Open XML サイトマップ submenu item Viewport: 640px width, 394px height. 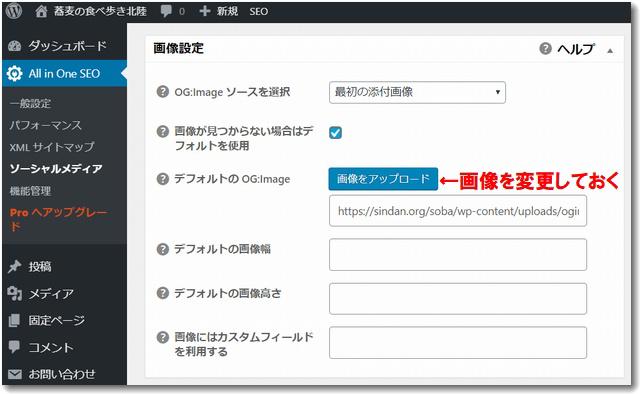(x=52, y=147)
